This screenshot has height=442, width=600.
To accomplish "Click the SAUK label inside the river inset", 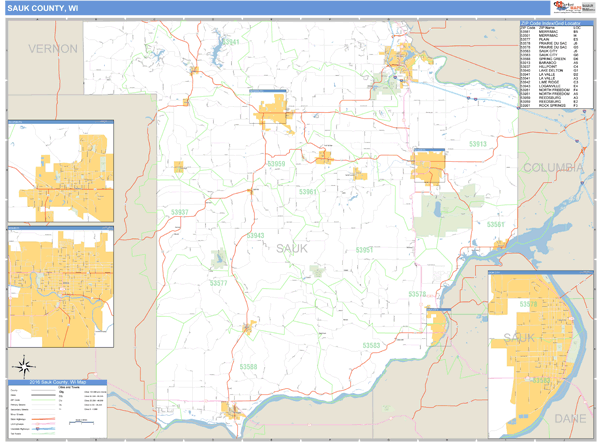I will pos(519,338).
